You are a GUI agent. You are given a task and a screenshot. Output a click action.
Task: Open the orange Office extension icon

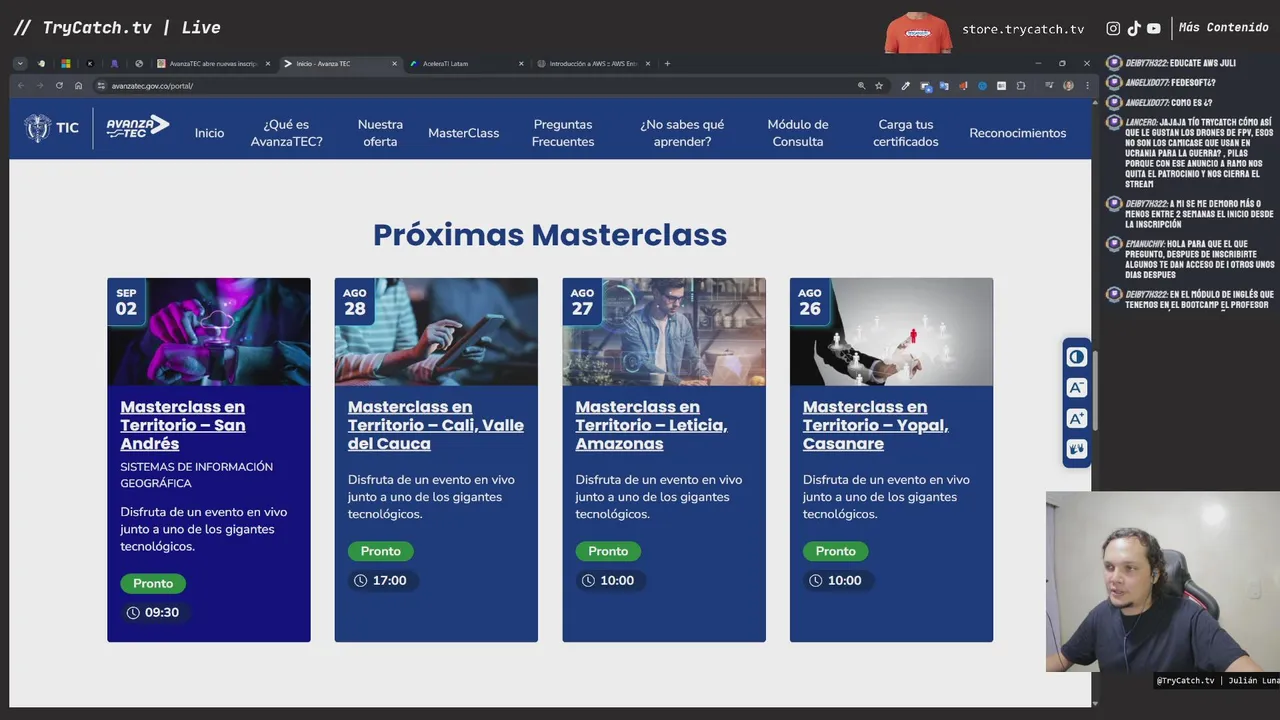pyautogui.click(x=963, y=86)
